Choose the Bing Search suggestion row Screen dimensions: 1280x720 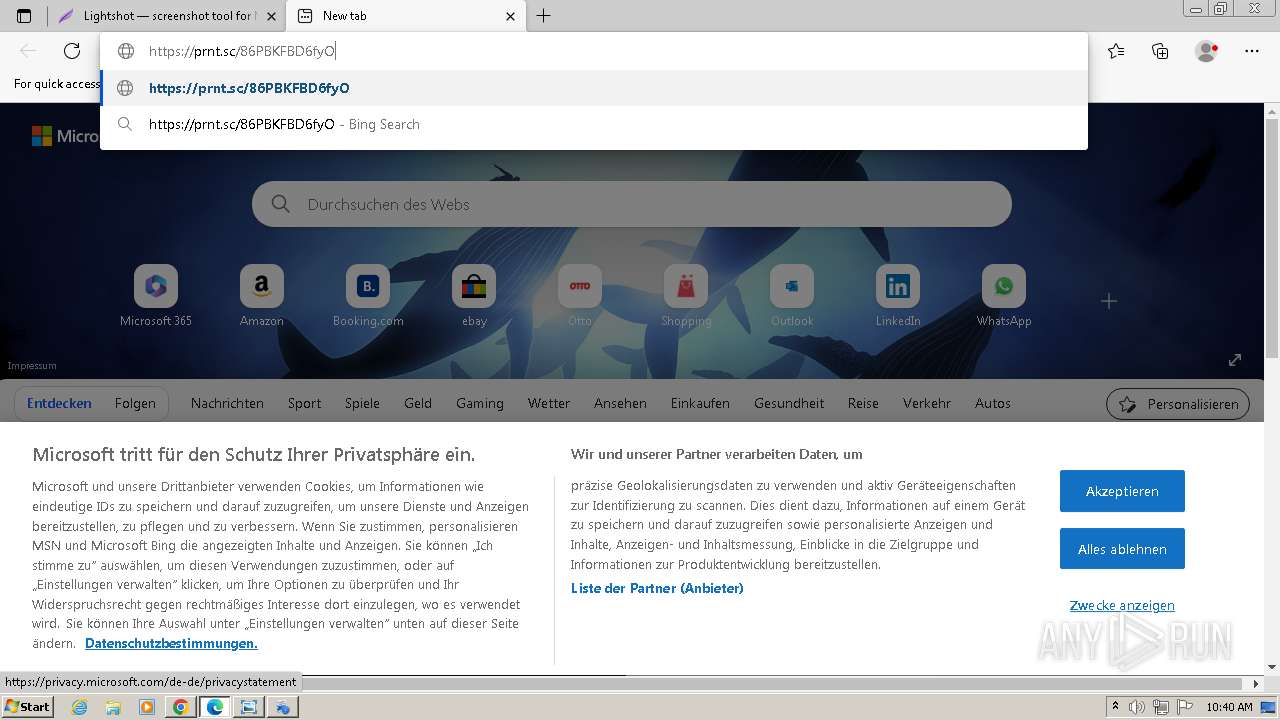click(594, 124)
